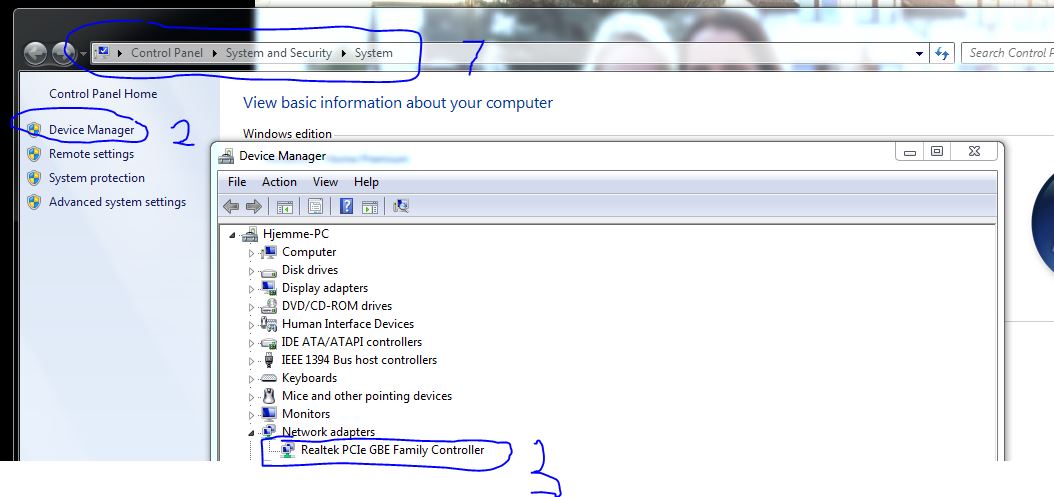Image resolution: width=1054 pixels, height=497 pixels.
Task: Click shield icon beside Advanced system settings
Action: (34, 202)
